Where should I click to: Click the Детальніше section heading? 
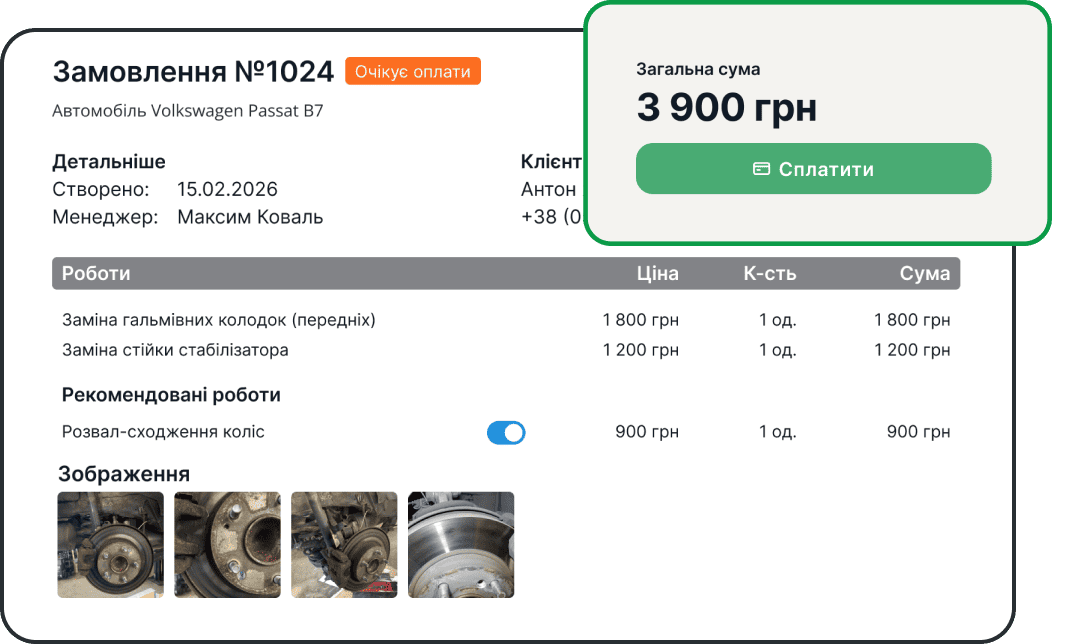pyautogui.click(x=109, y=161)
